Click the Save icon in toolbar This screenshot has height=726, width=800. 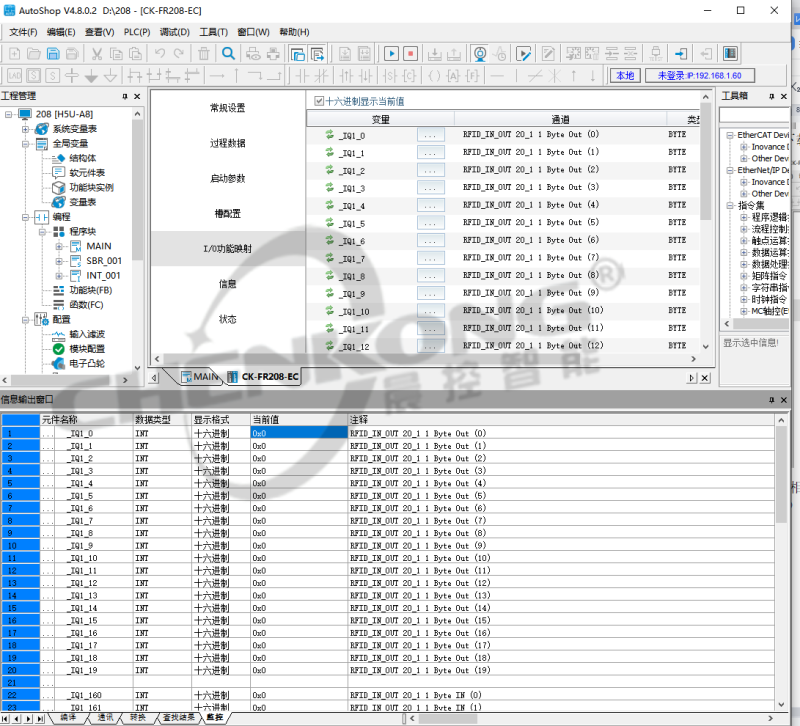point(52,53)
